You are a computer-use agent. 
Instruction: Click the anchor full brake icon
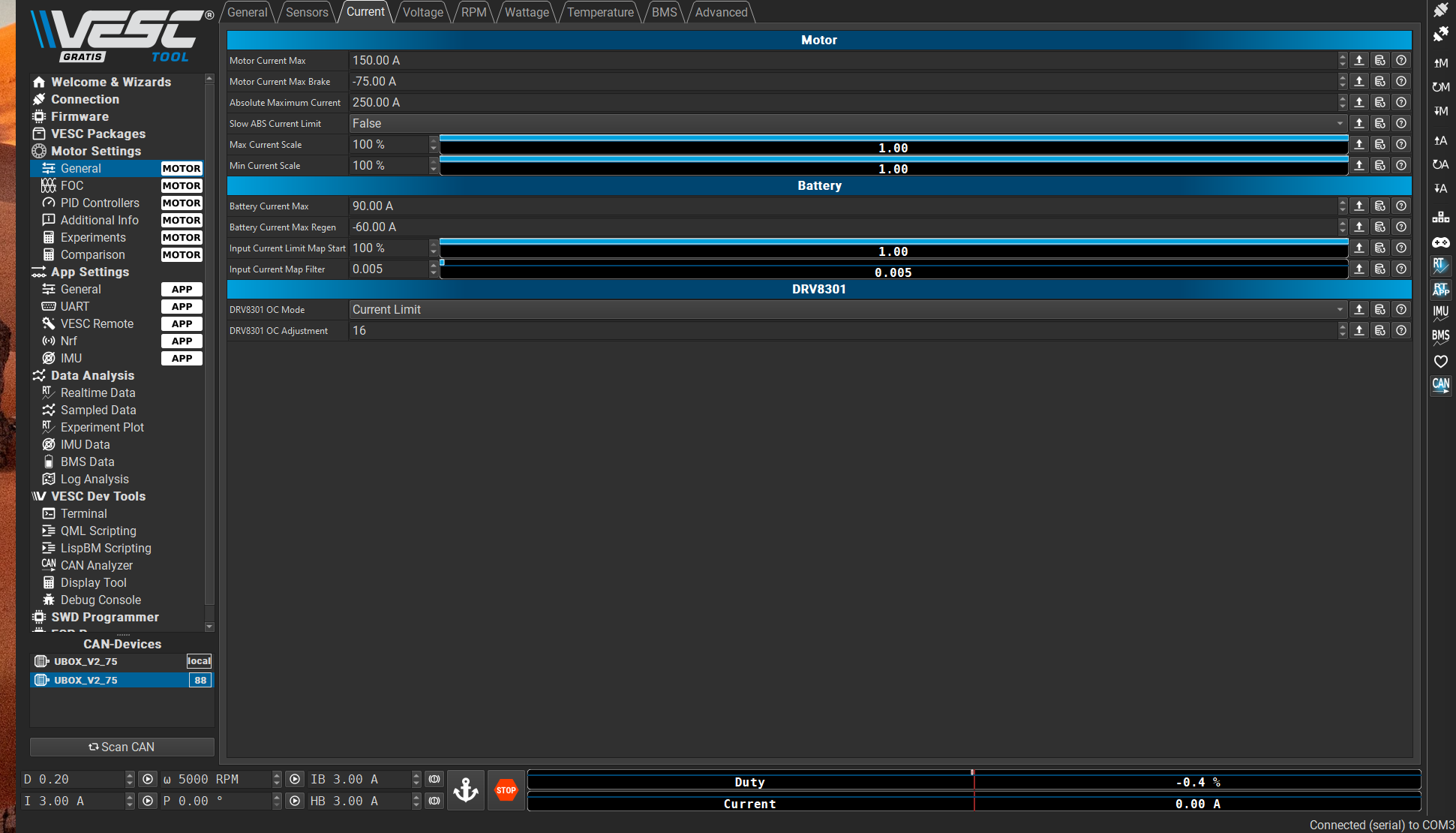pos(466,790)
